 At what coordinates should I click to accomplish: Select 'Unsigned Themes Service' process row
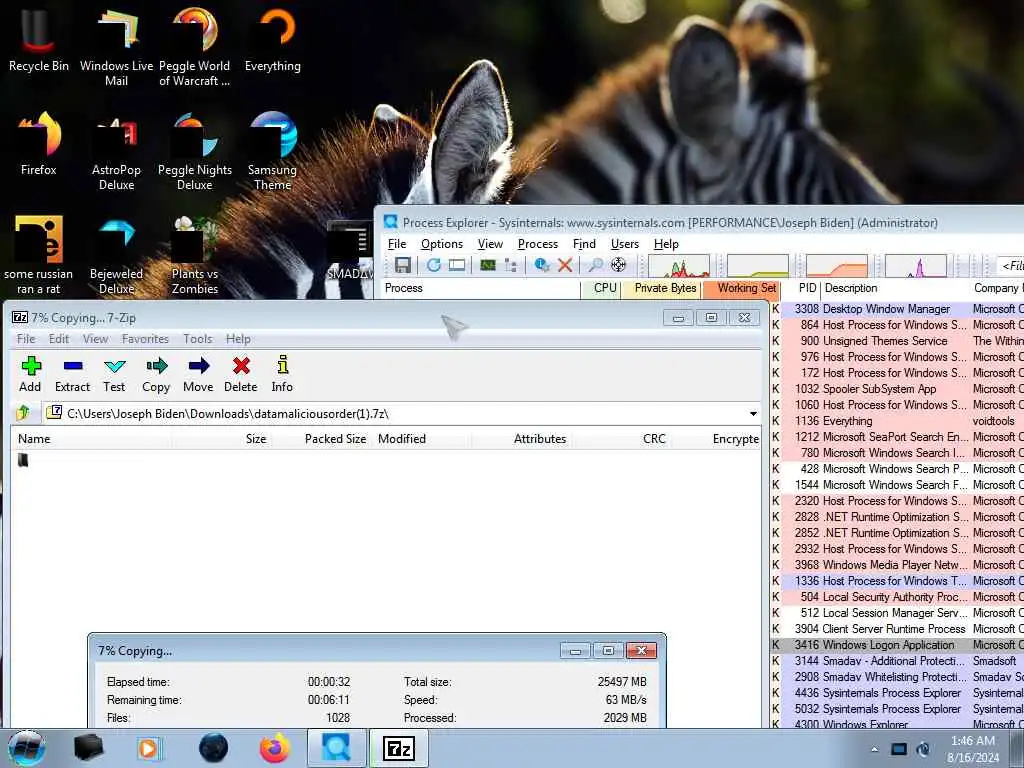(x=897, y=341)
